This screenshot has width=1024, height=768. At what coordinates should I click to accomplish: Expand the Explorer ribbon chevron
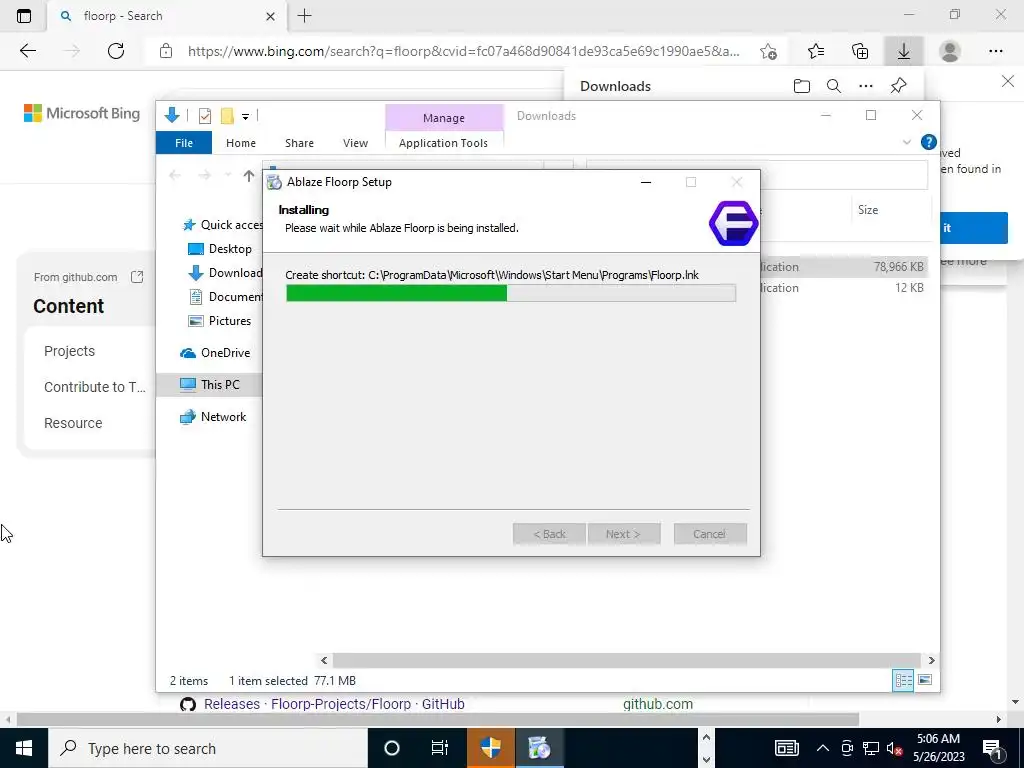906,142
